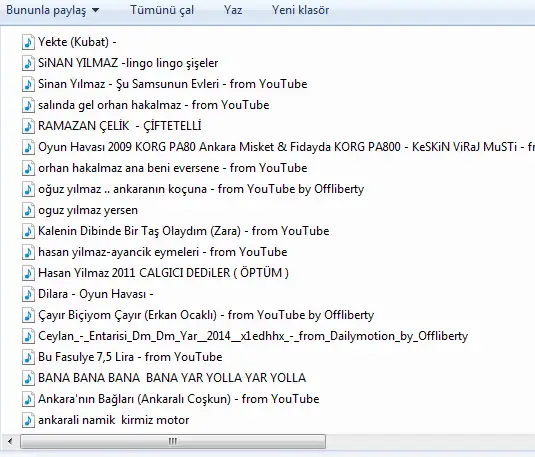Click the audio icon for BANA BANA BANA YAR YOLLA
The height and width of the screenshot is (457, 535).
pyautogui.click(x=28, y=379)
